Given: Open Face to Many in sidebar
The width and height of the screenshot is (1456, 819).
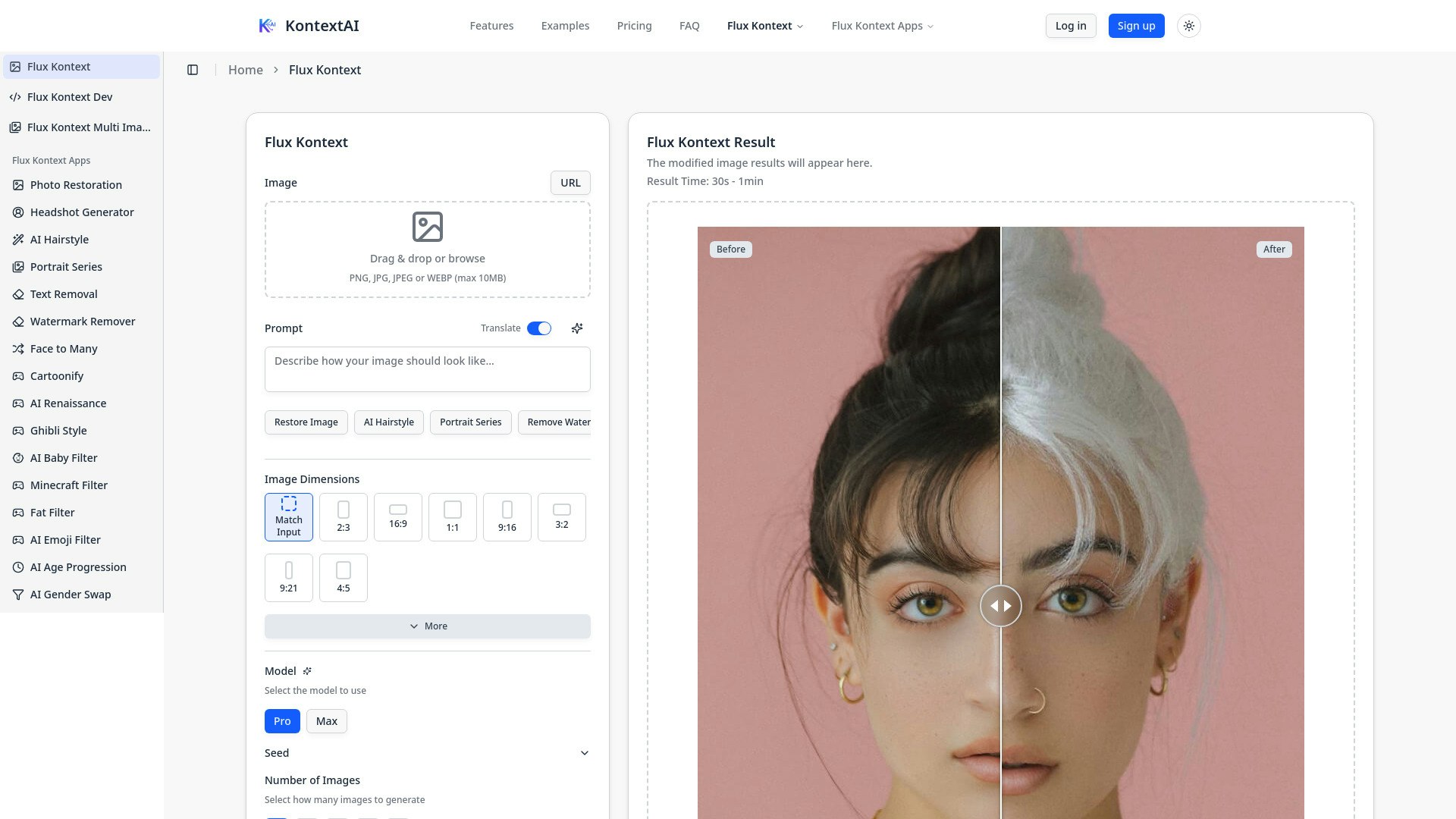Looking at the screenshot, I should tap(82, 349).
